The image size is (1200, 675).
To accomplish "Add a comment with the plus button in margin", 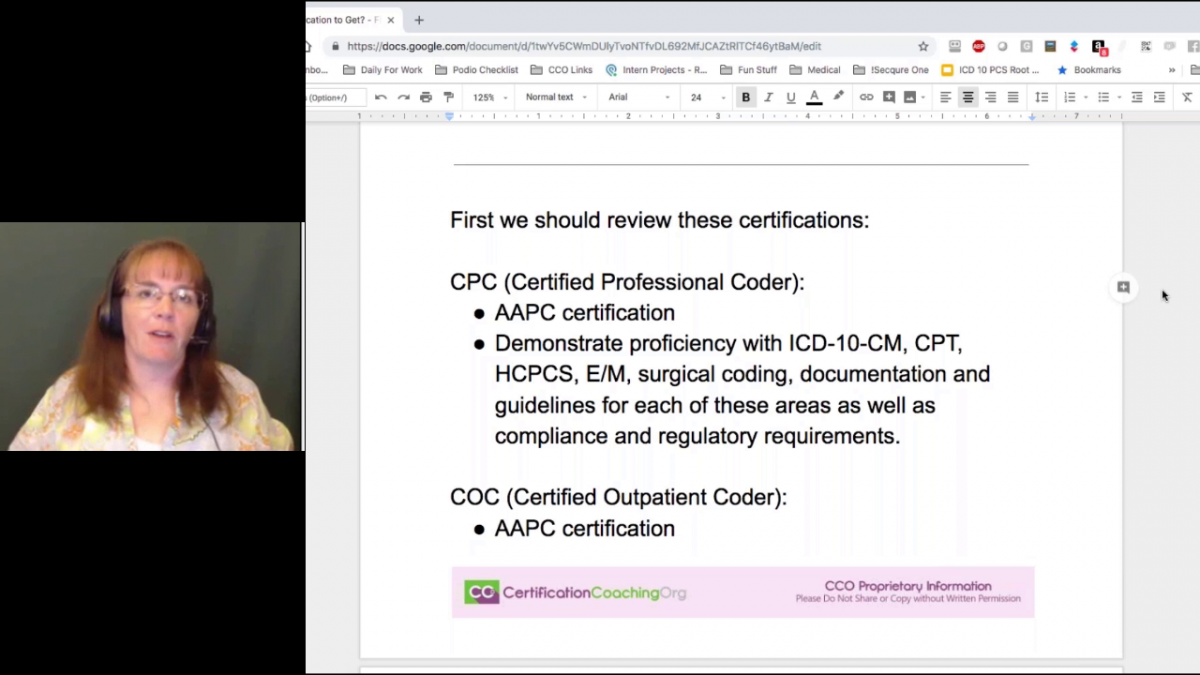I will (x=1122, y=287).
